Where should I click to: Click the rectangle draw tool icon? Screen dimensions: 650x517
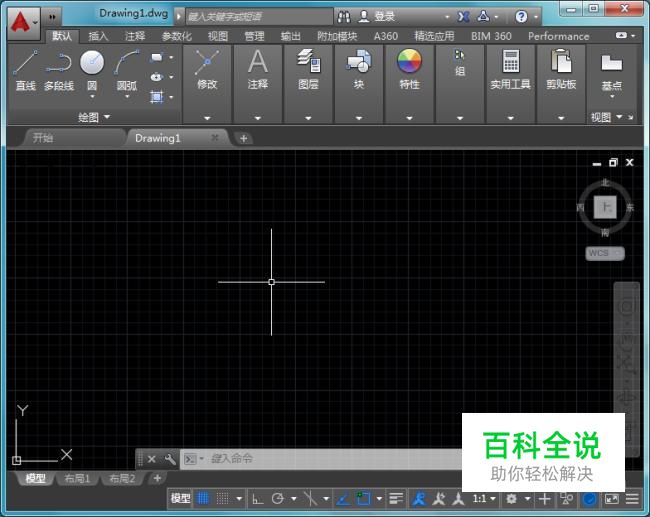point(157,57)
